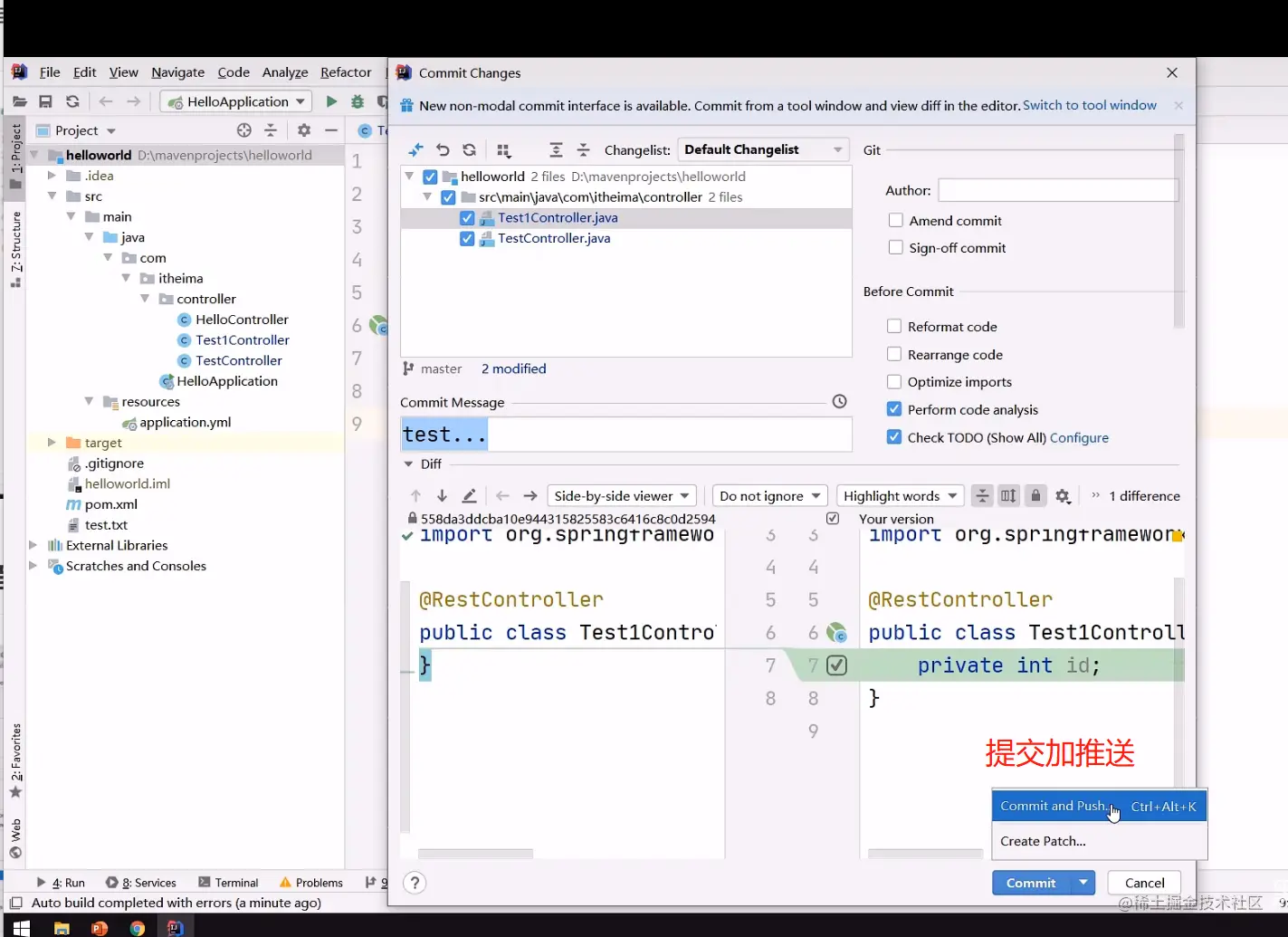The width and height of the screenshot is (1288, 937).
Task: Jump to next difference arrow in Diff
Action: tap(442, 496)
